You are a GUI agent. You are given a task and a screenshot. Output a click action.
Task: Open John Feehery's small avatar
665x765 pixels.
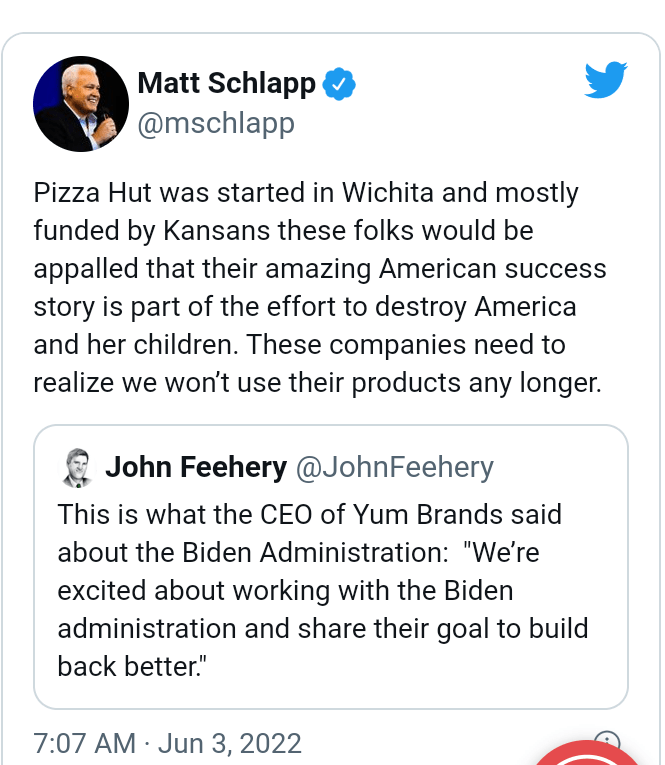77,468
